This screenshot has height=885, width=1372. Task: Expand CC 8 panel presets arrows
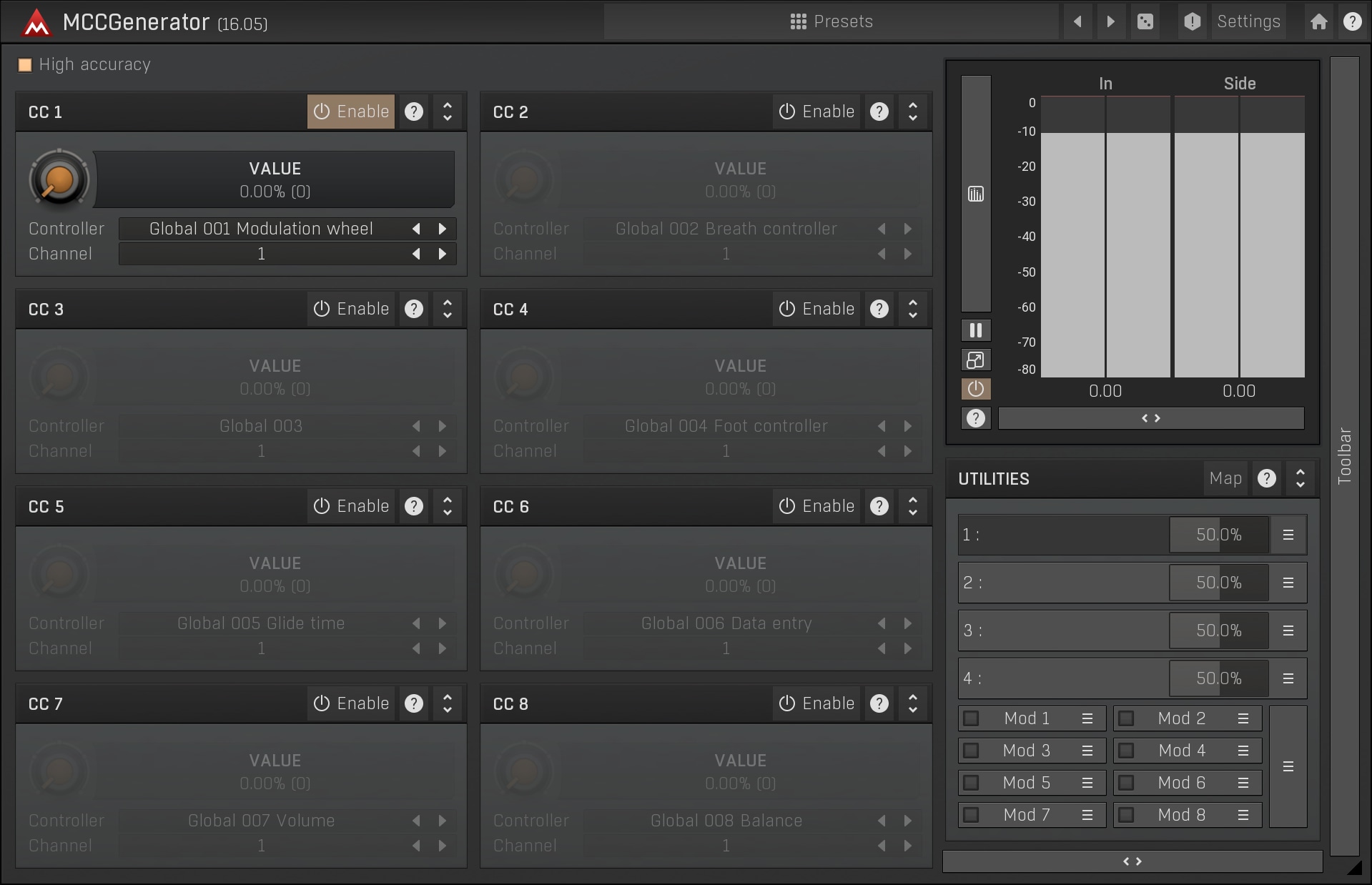point(913,703)
